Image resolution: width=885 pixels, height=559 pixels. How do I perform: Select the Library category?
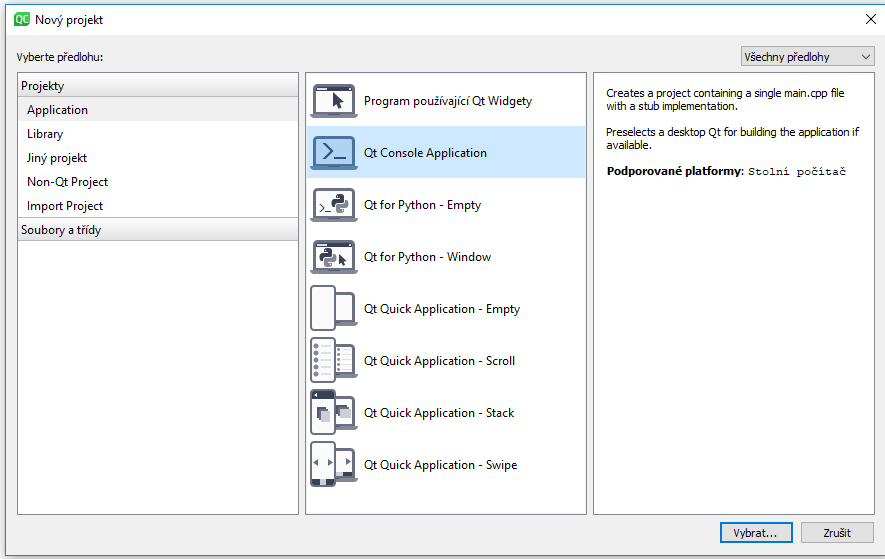pyautogui.click(x=45, y=134)
